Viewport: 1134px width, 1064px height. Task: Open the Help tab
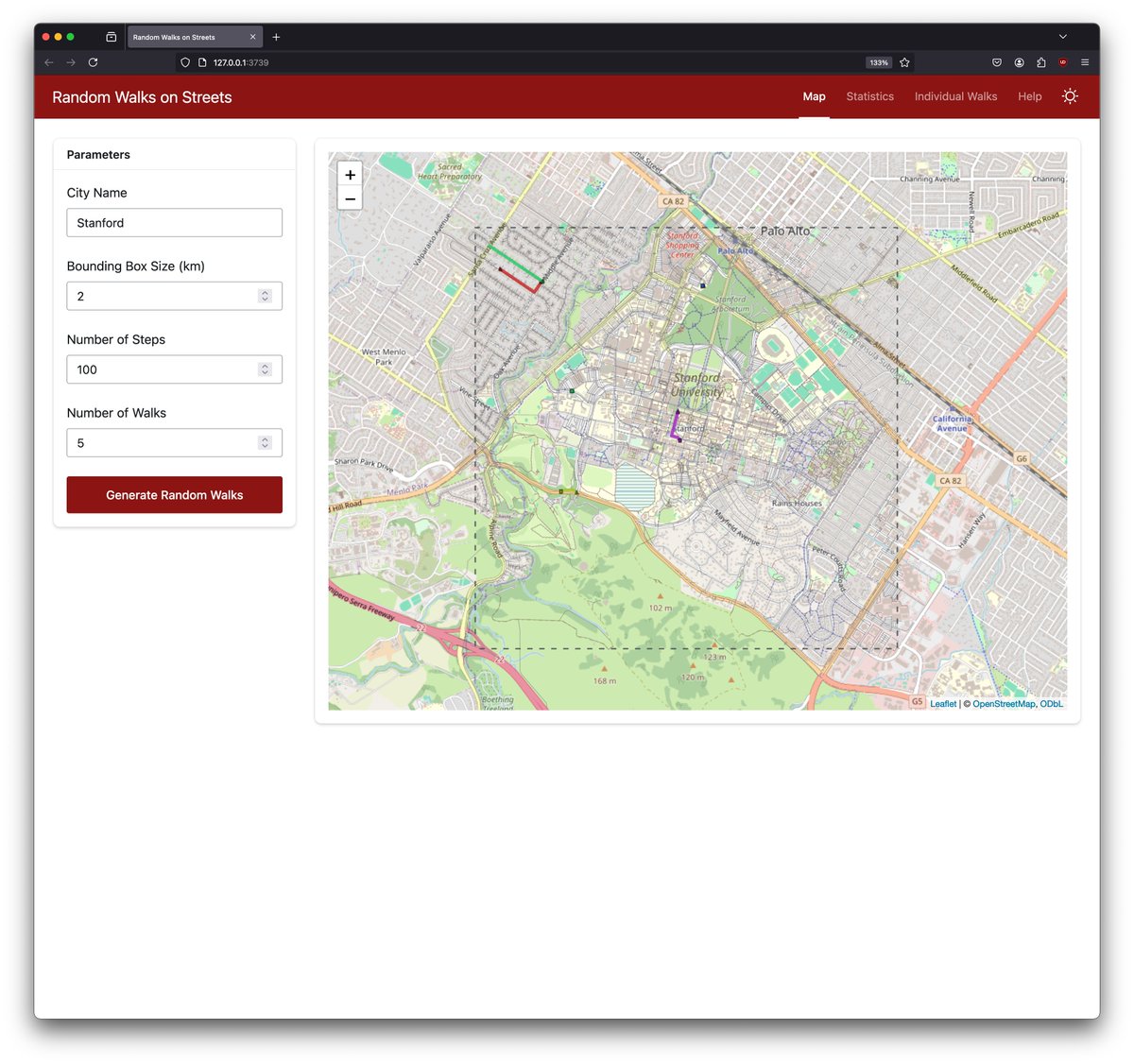1029,96
